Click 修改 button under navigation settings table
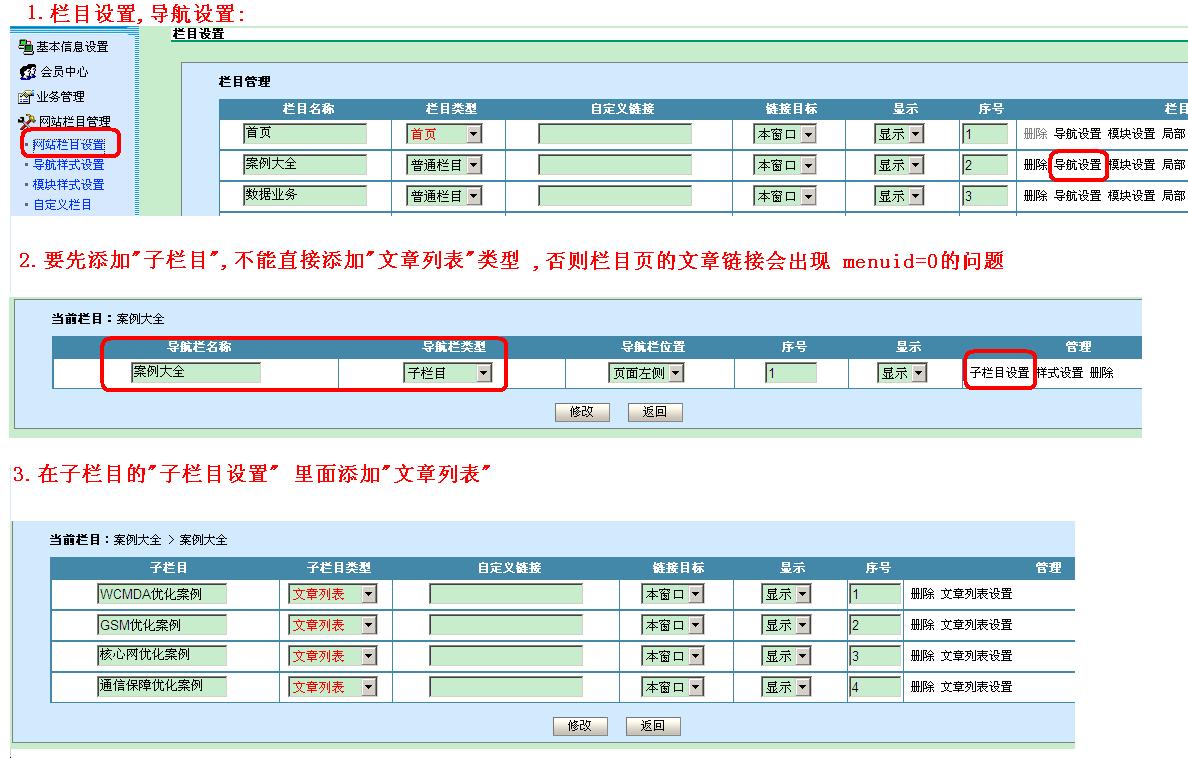The image size is (1188, 758). coord(581,412)
